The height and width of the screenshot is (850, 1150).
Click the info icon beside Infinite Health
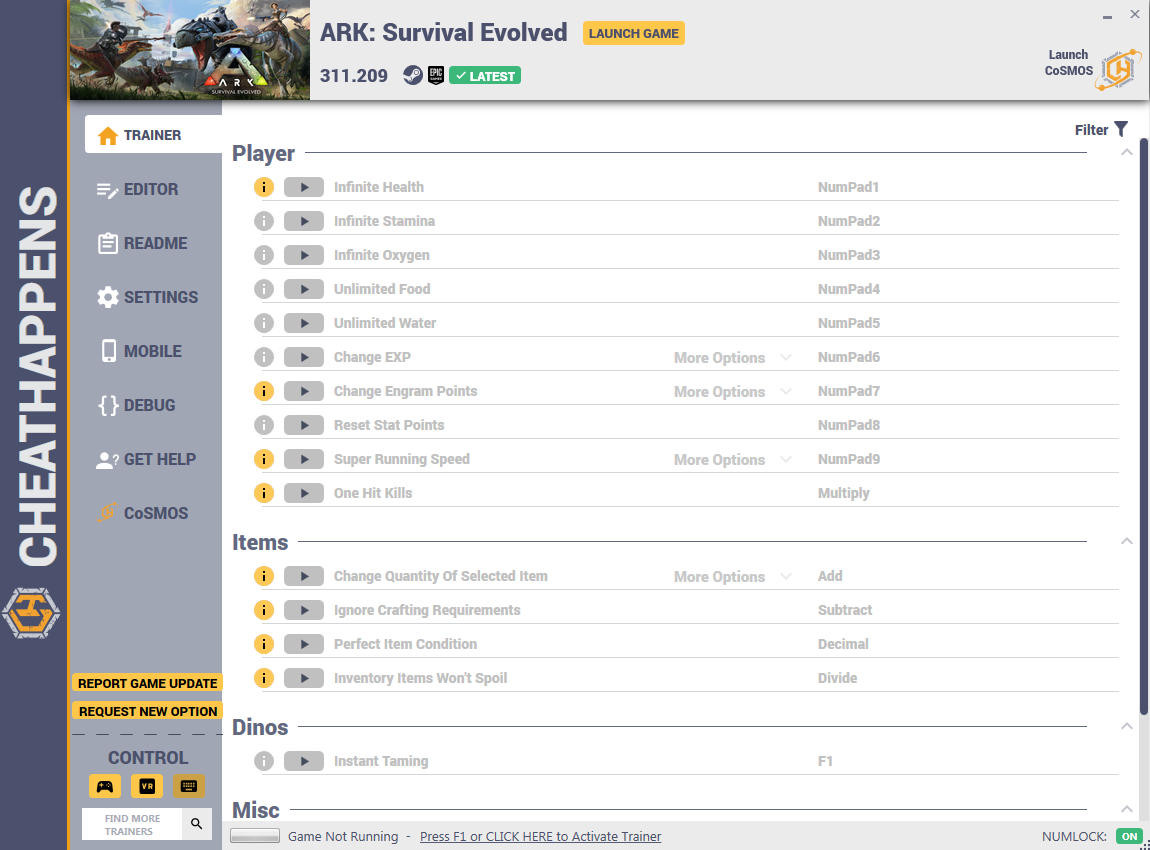264,187
